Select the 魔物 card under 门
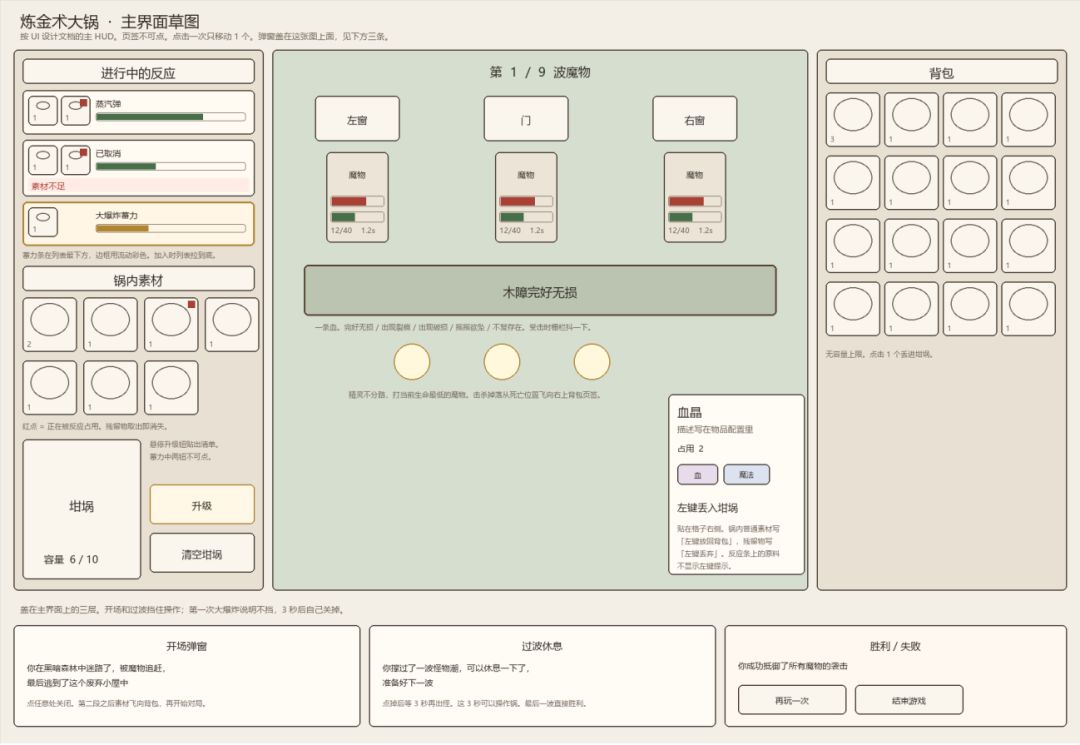 (x=526, y=198)
